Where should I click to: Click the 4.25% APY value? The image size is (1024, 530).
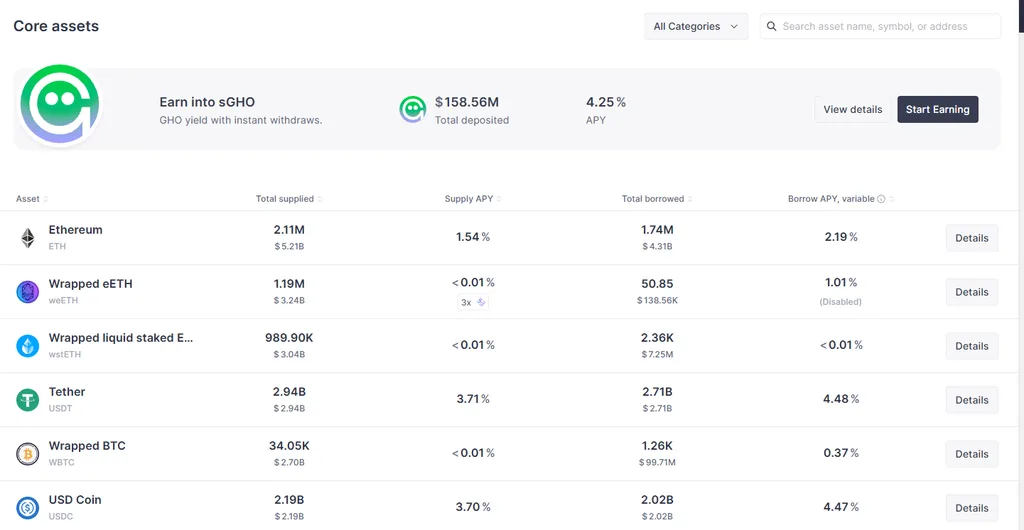click(605, 102)
